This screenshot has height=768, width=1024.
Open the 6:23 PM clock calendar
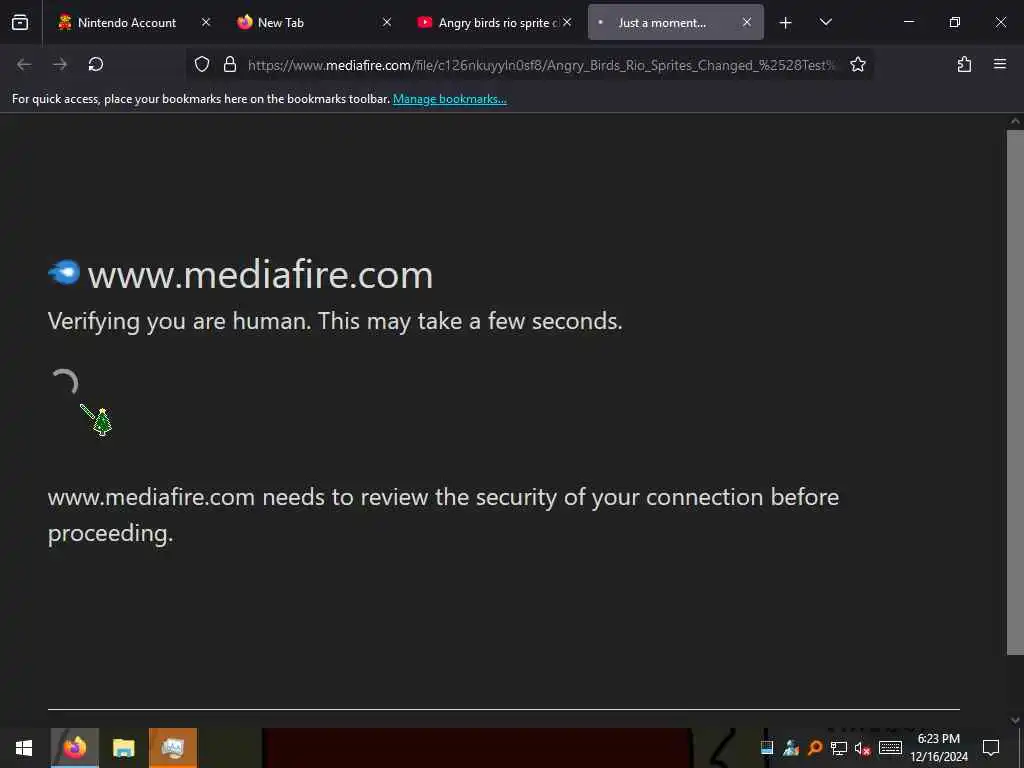click(x=939, y=748)
